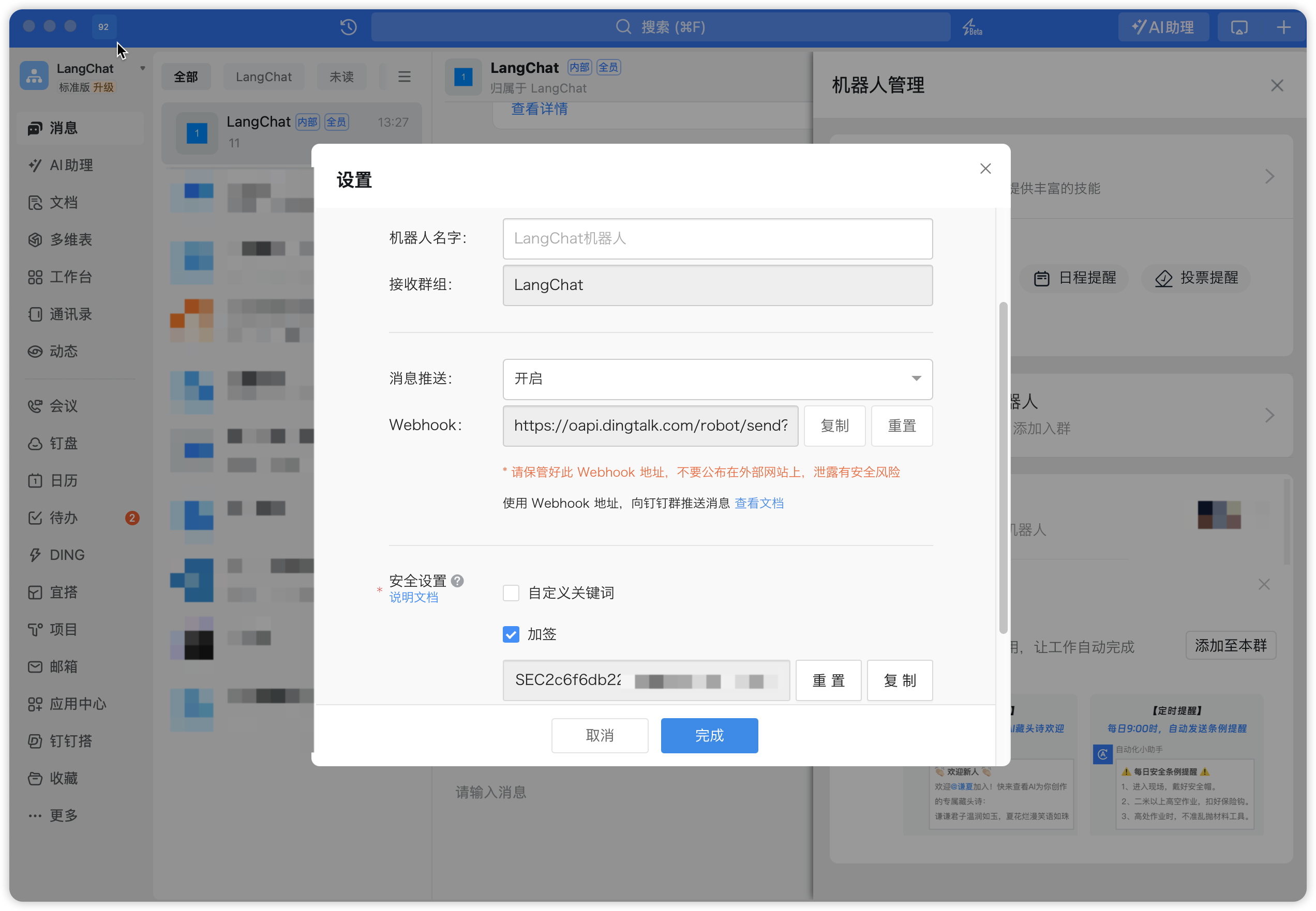Open 多维表 in the sidebar

(x=70, y=240)
